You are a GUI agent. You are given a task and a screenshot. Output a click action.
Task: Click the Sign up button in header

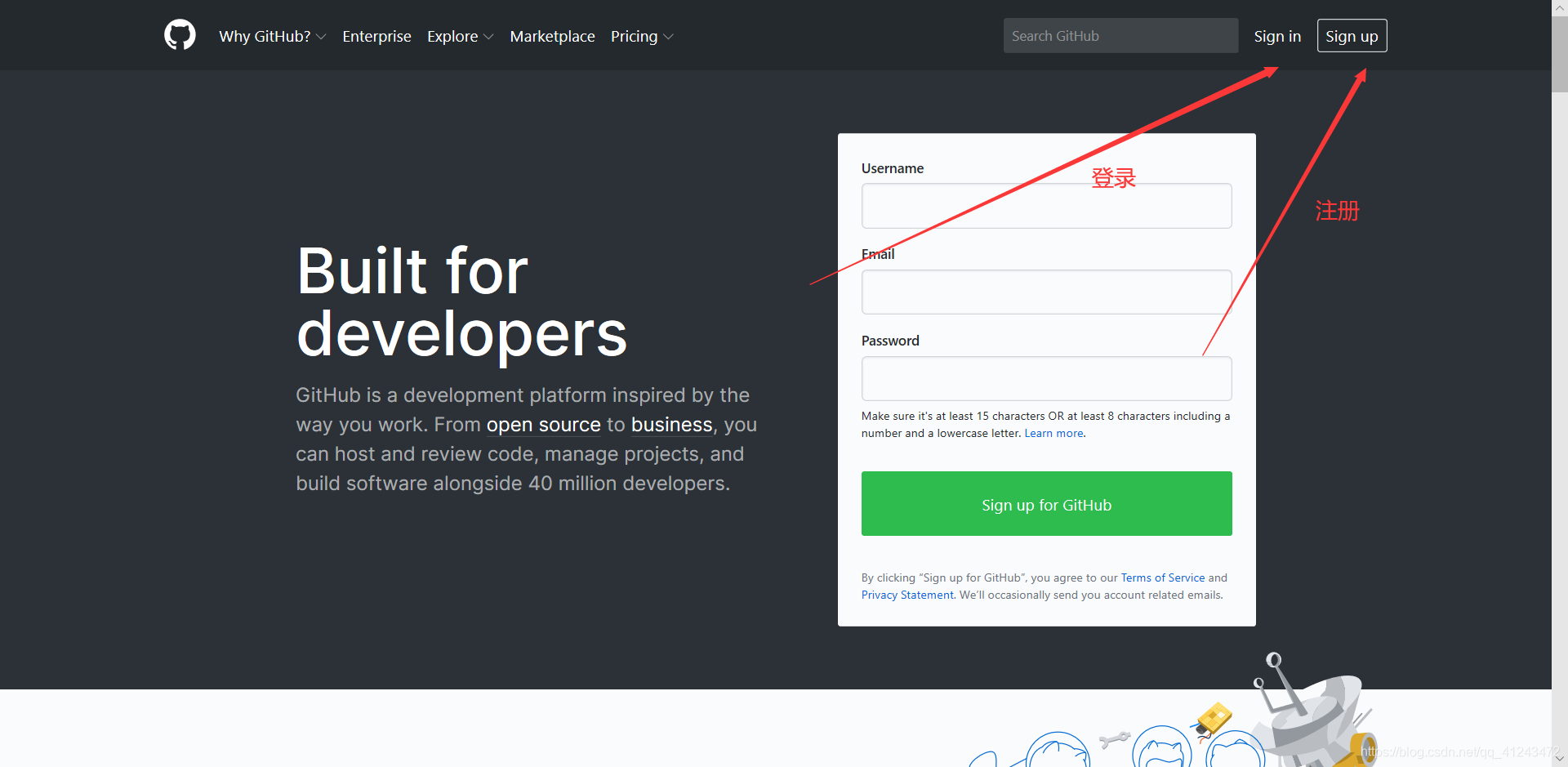pos(1352,36)
